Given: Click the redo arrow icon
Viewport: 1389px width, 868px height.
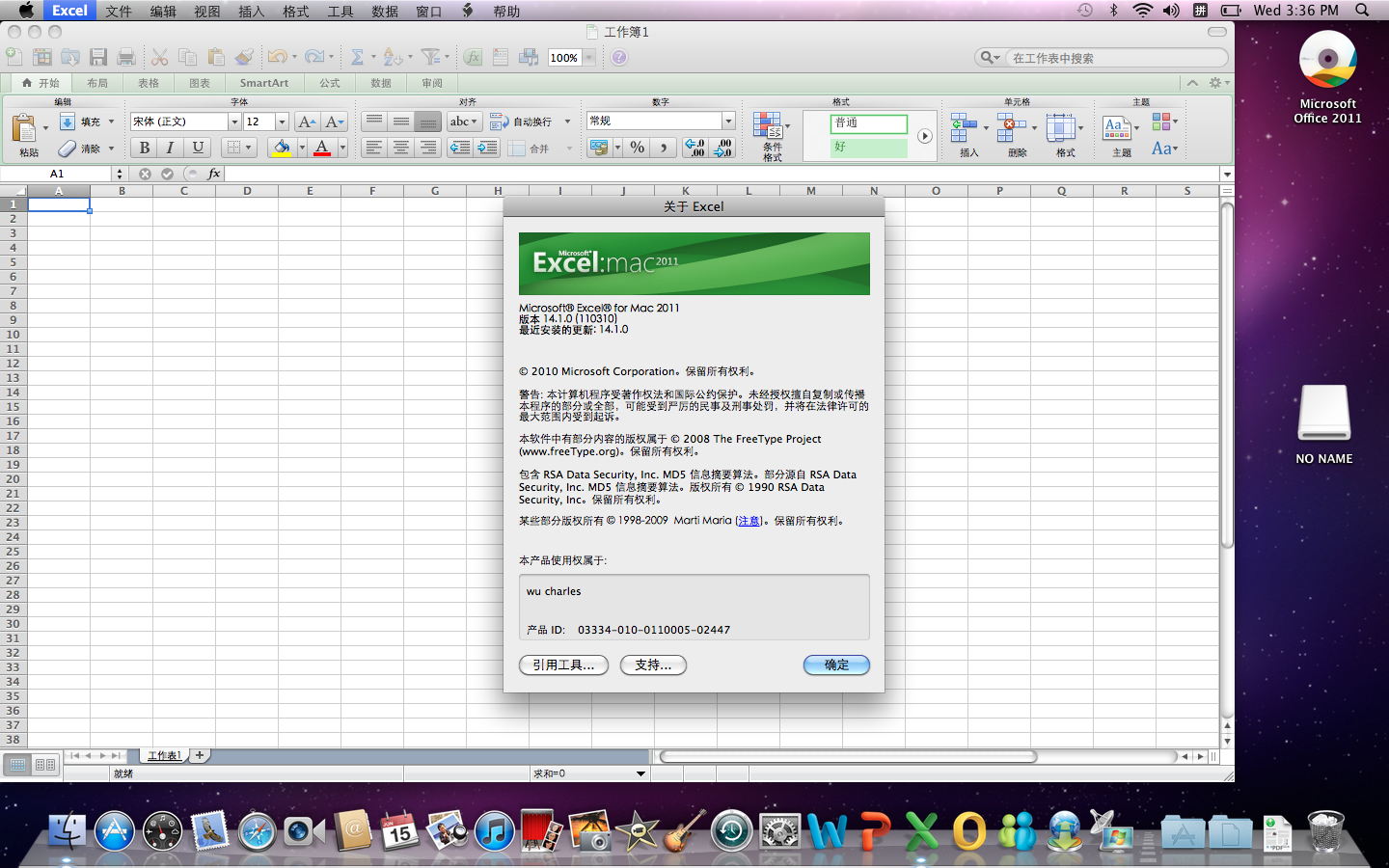Looking at the screenshot, I should pos(313,58).
